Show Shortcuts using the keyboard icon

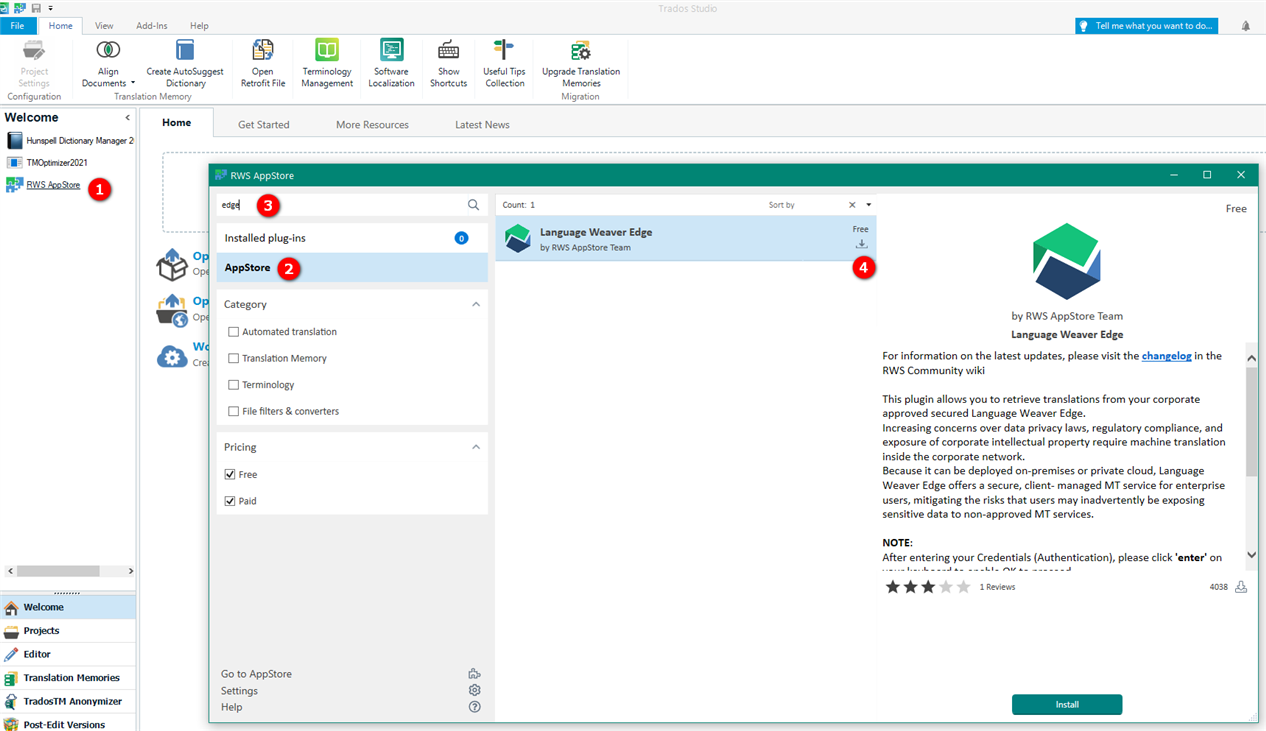[x=448, y=62]
